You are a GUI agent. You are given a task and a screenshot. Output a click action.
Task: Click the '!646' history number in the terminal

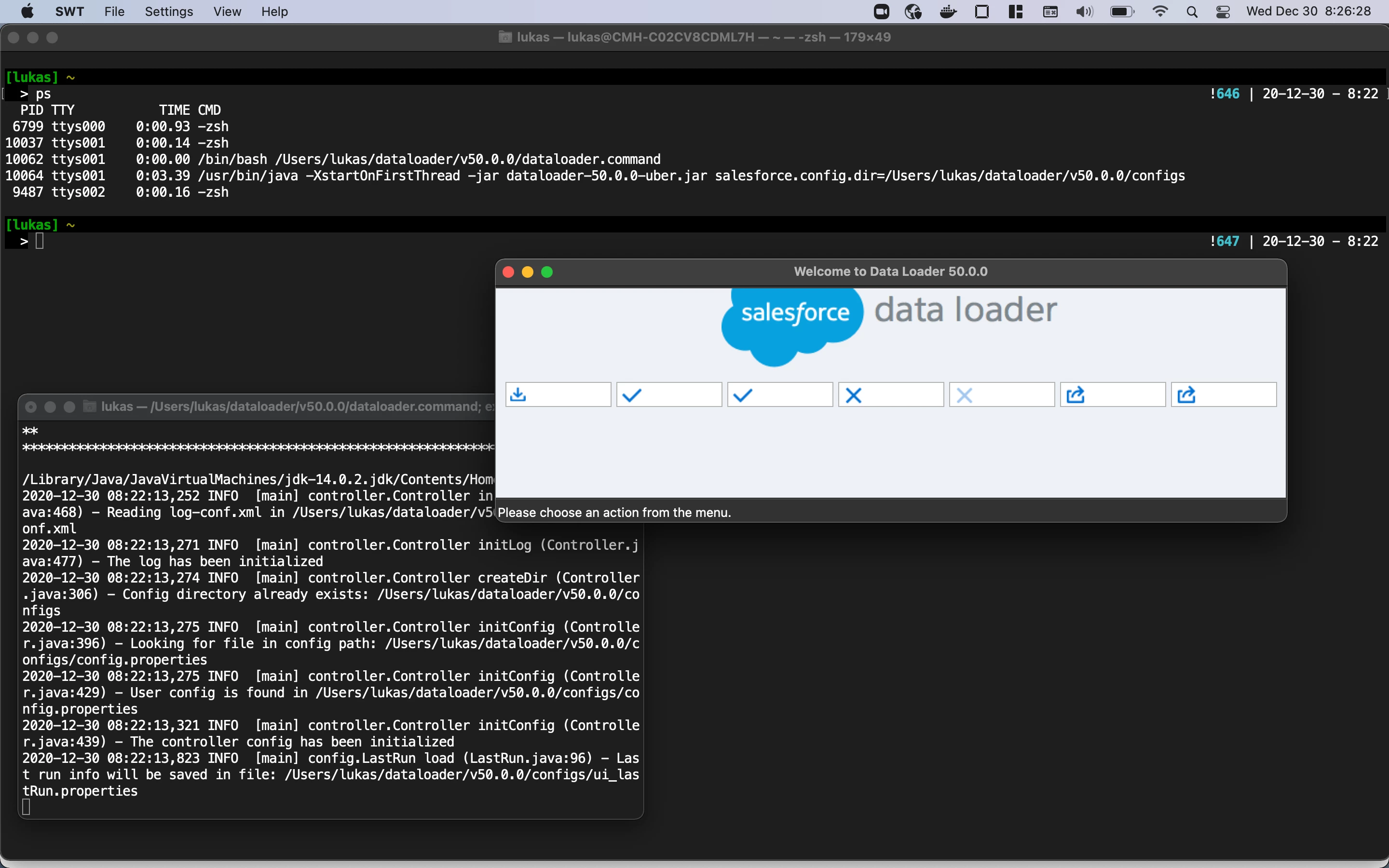click(1224, 94)
